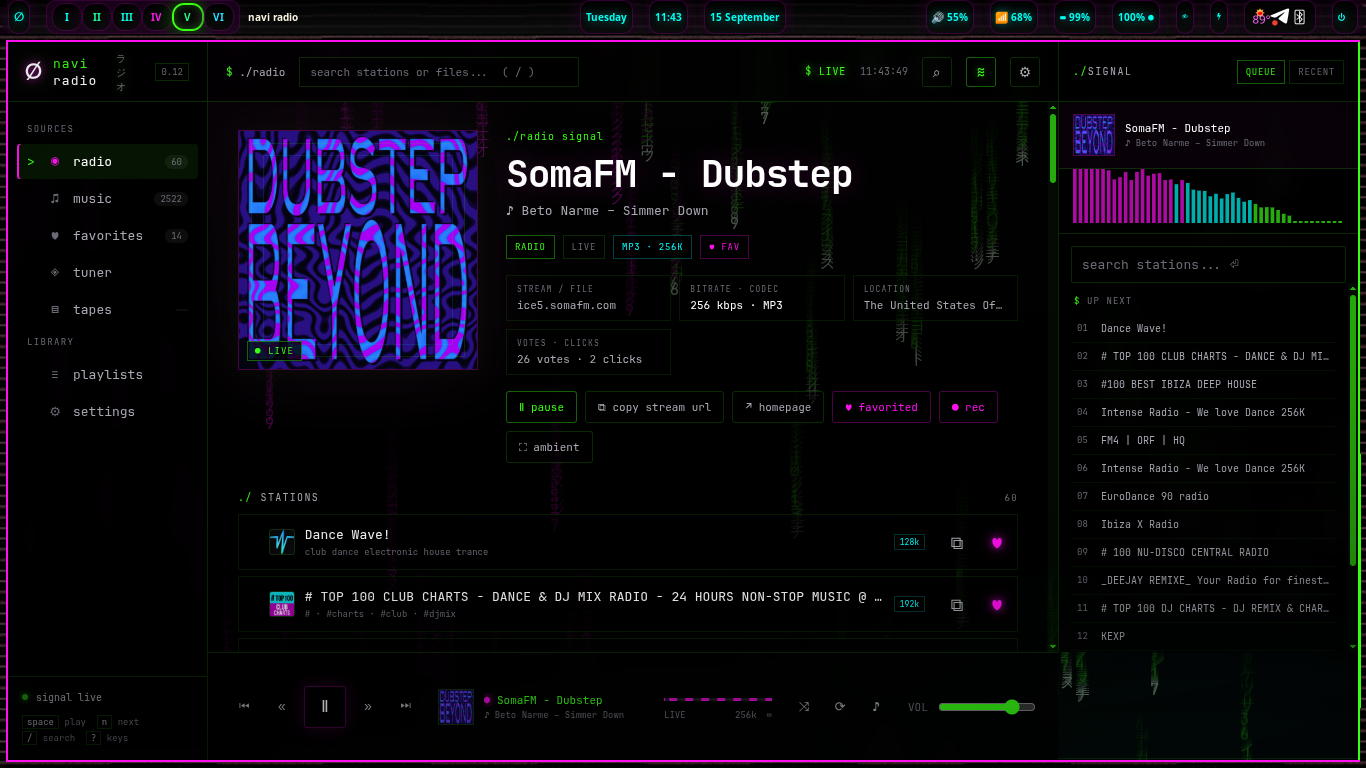The image size is (1366, 768).
Task: Switch to the RECENT tab
Action: pos(1316,72)
